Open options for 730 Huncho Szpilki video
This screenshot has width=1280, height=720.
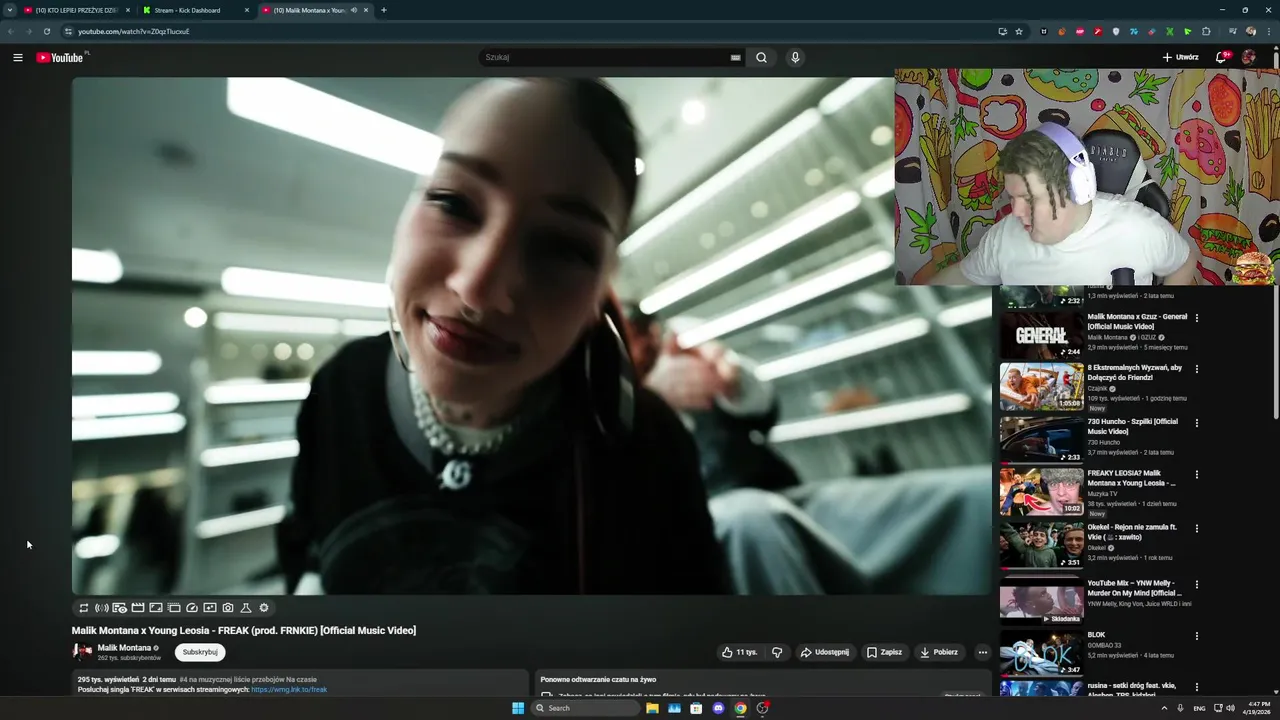(1197, 423)
